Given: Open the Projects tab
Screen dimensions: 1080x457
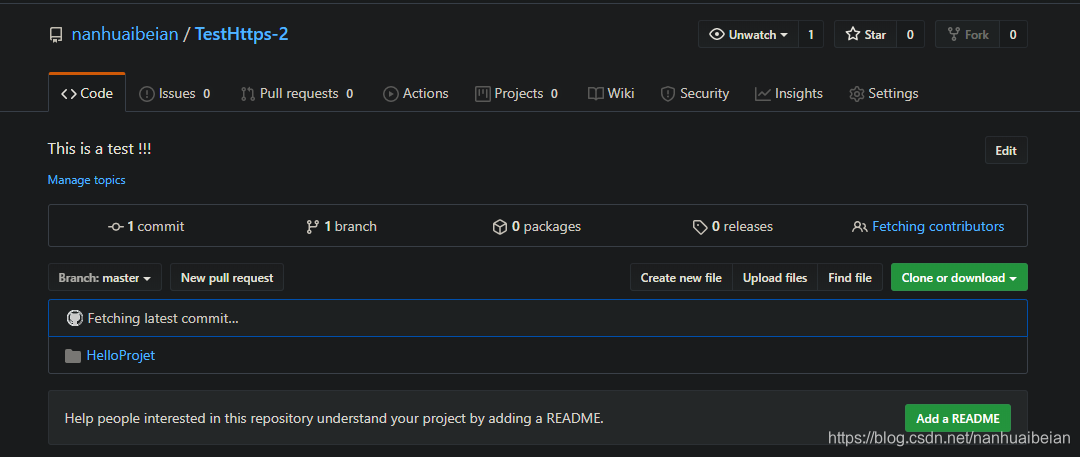Looking at the screenshot, I should 517,94.
